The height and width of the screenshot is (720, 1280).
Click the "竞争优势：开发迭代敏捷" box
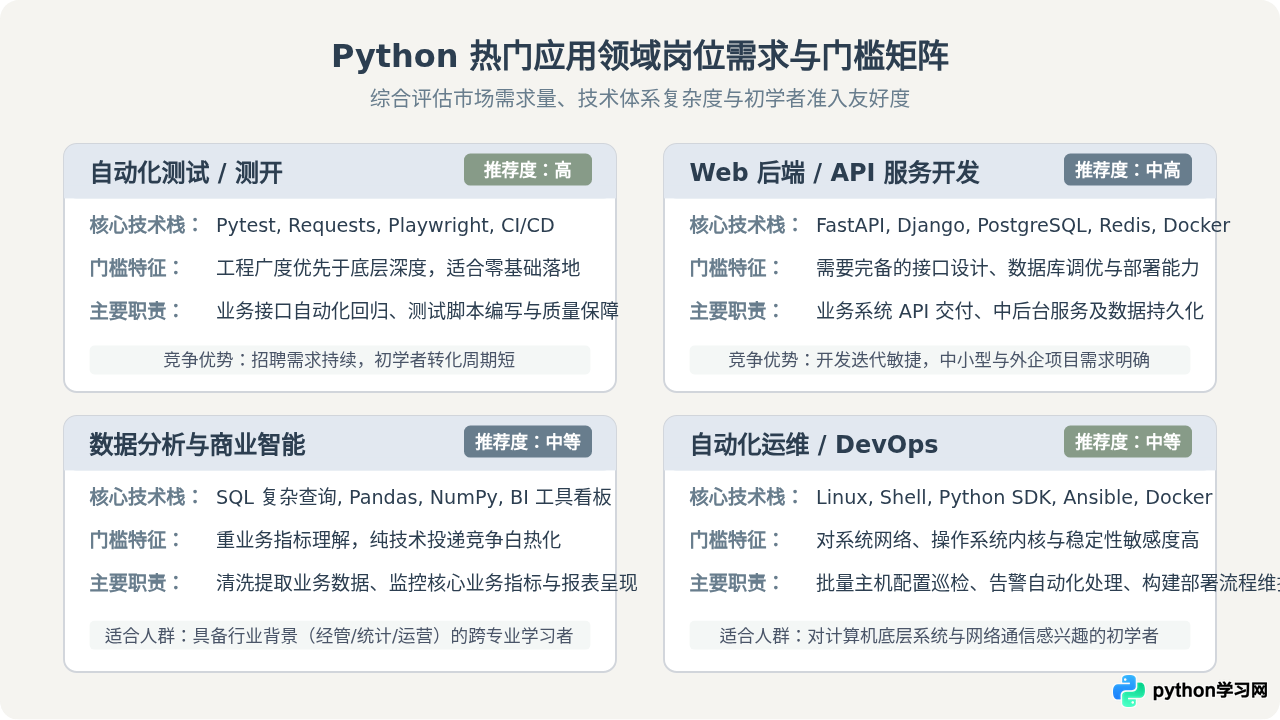[x=940, y=360]
